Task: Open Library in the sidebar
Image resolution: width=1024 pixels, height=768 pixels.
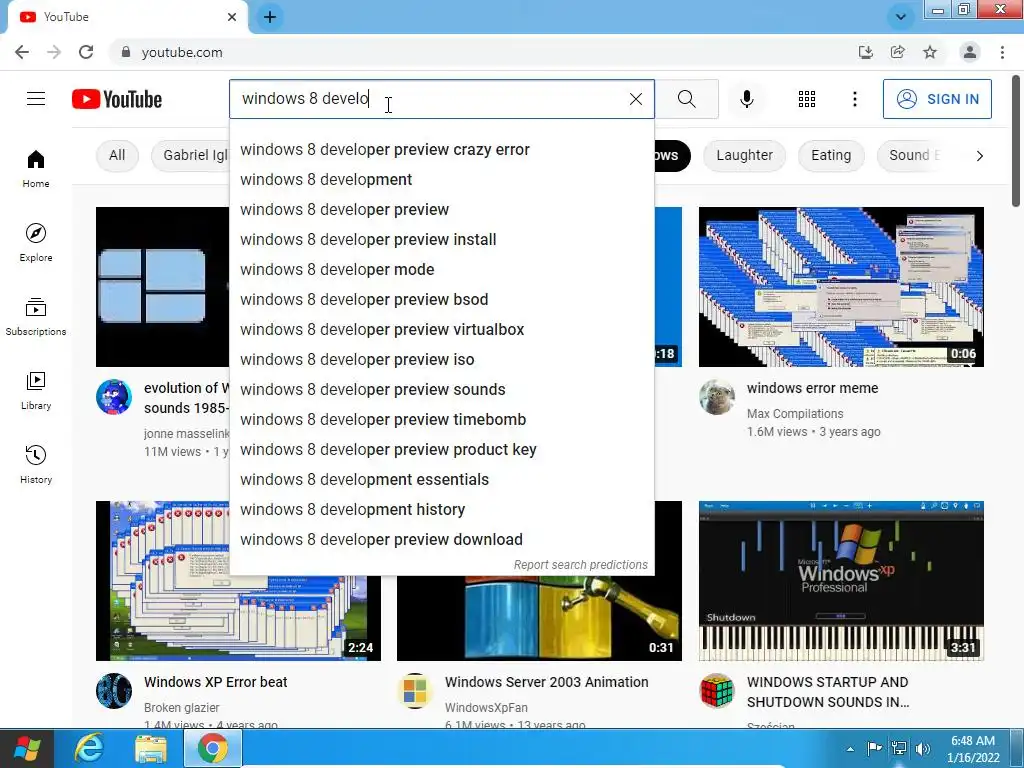Action: [x=36, y=391]
